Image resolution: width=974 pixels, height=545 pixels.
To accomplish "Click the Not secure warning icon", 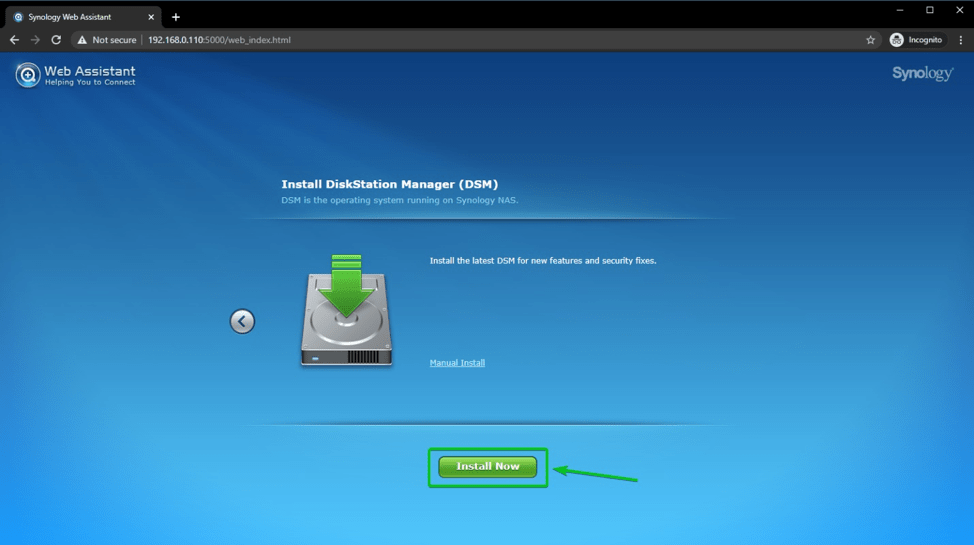I will pos(82,40).
